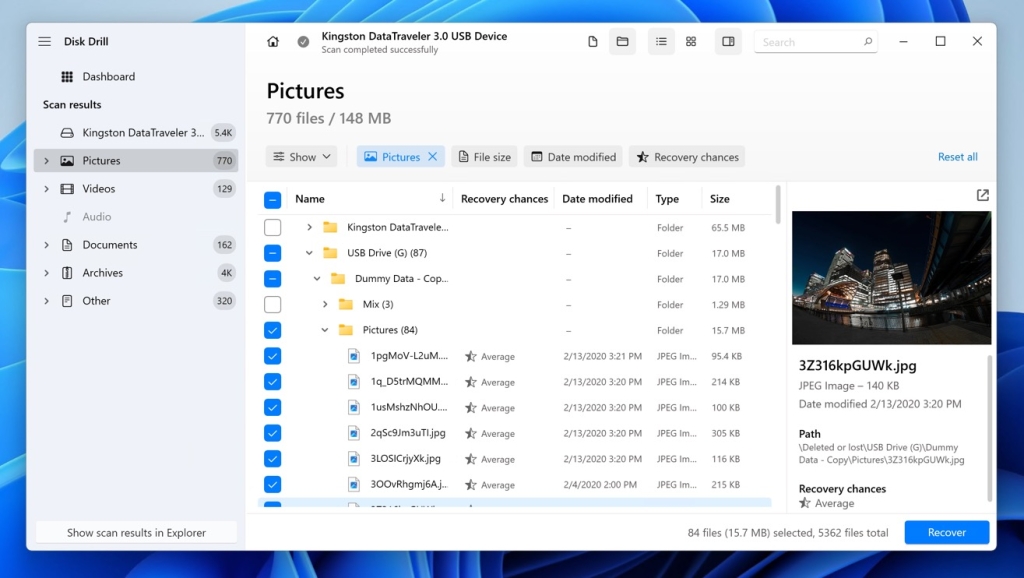Open the Show filter dropdown
The width and height of the screenshot is (1024, 578).
(x=300, y=156)
